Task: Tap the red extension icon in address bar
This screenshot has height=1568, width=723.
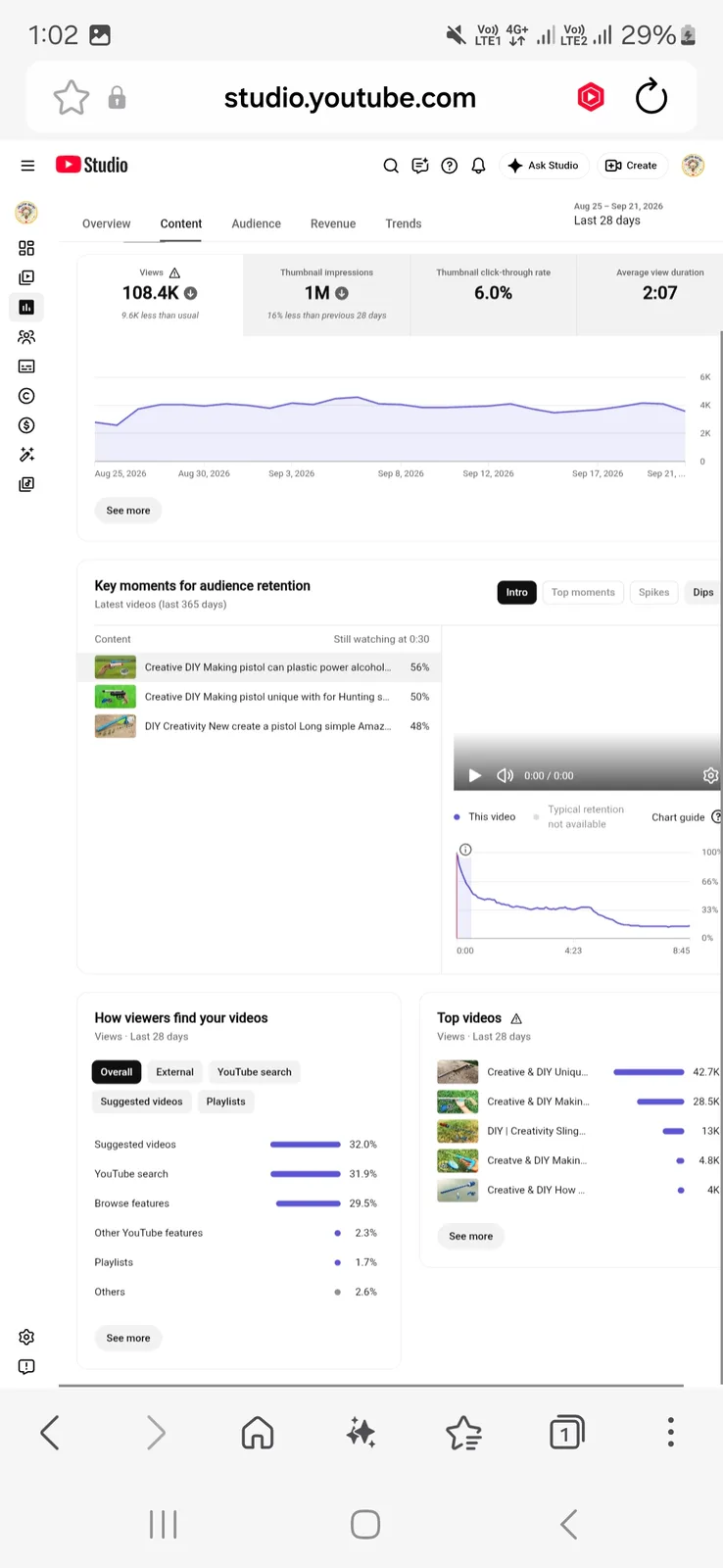Action: (591, 97)
